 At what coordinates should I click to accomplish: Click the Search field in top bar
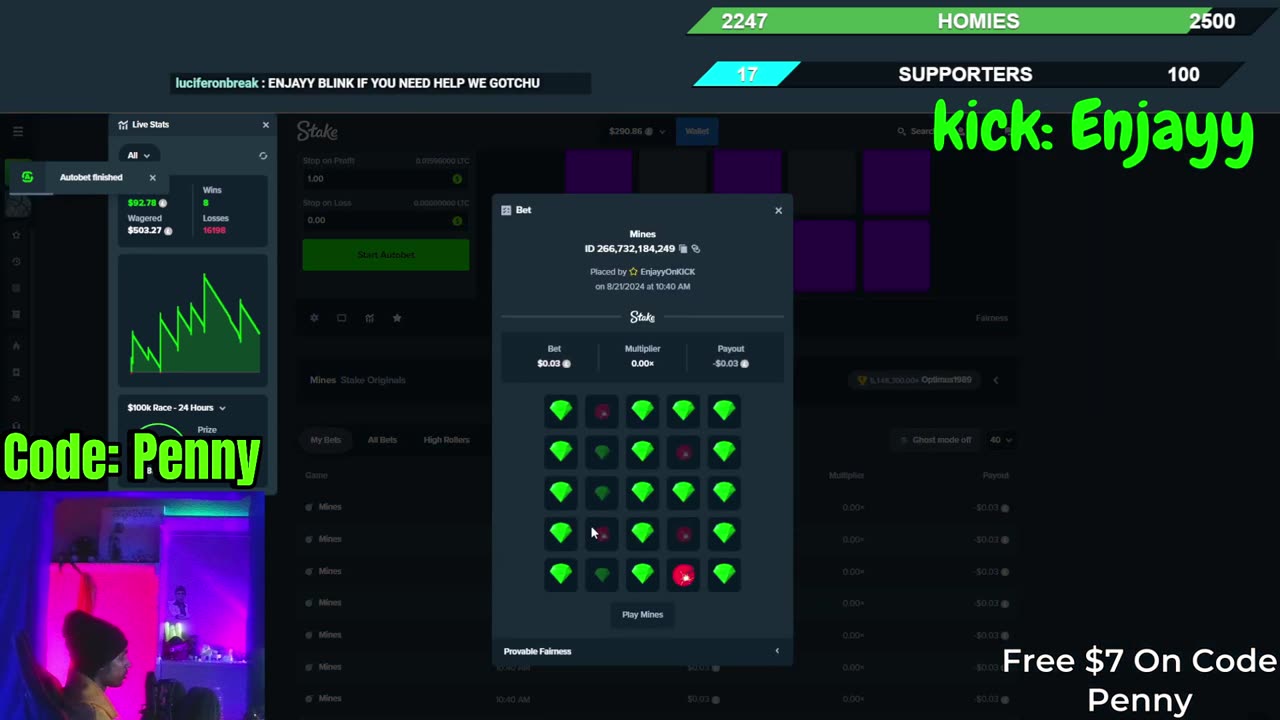pyautogui.click(x=915, y=131)
